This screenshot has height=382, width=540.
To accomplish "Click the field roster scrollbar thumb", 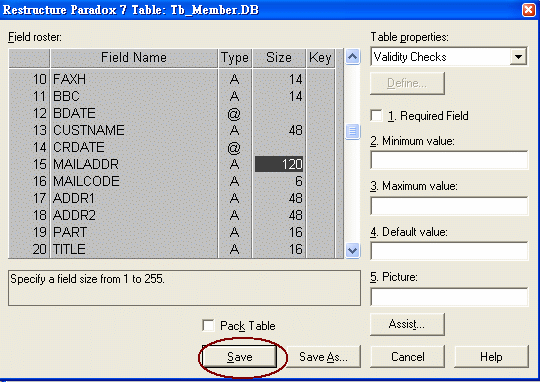I will (352, 131).
